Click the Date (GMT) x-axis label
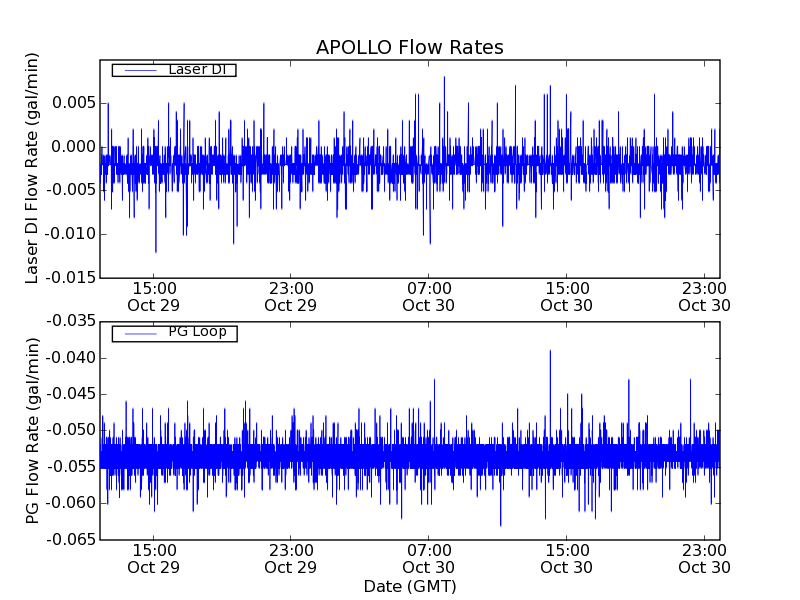This screenshot has height=600, width=800. 409,586
